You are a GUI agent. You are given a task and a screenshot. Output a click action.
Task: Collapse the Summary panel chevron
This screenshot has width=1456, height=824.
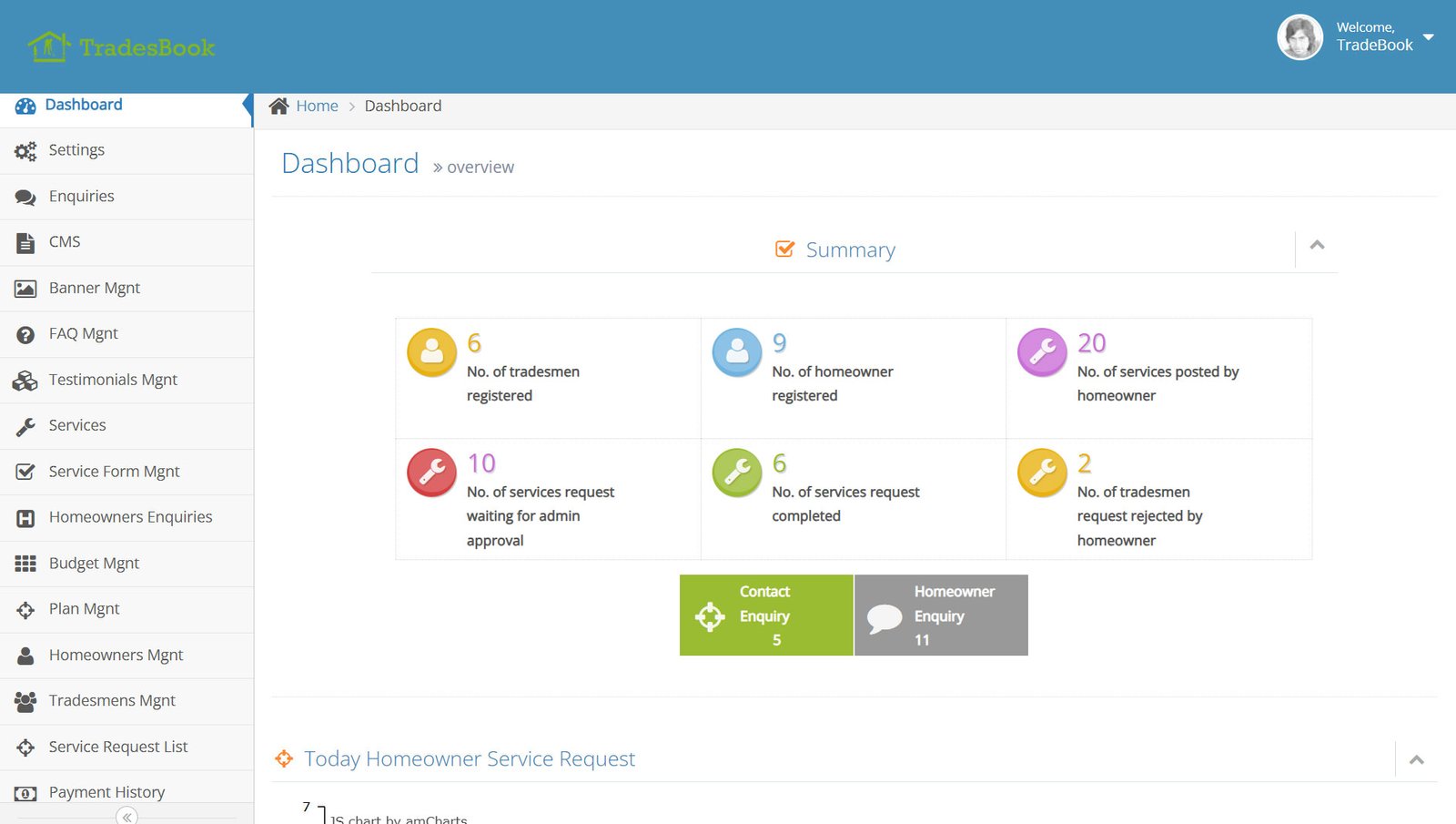click(1317, 246)
